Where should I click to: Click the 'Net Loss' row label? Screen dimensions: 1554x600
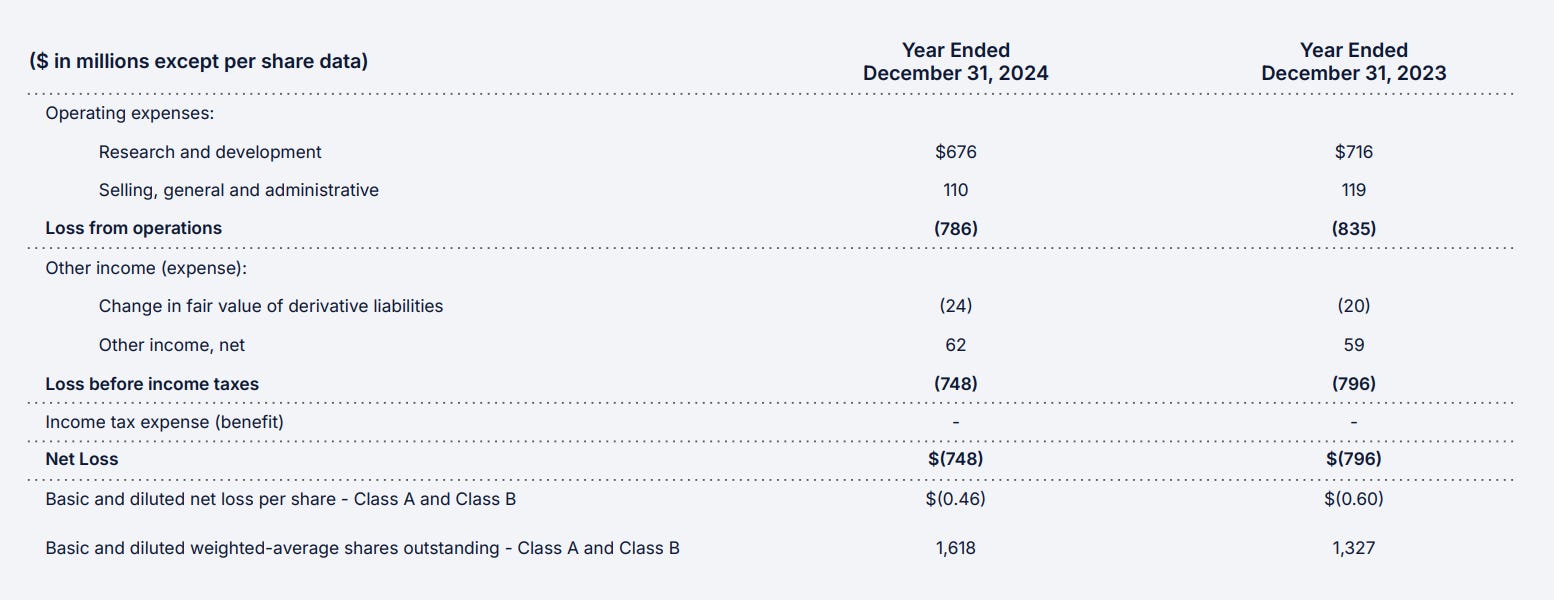(81, 459)
